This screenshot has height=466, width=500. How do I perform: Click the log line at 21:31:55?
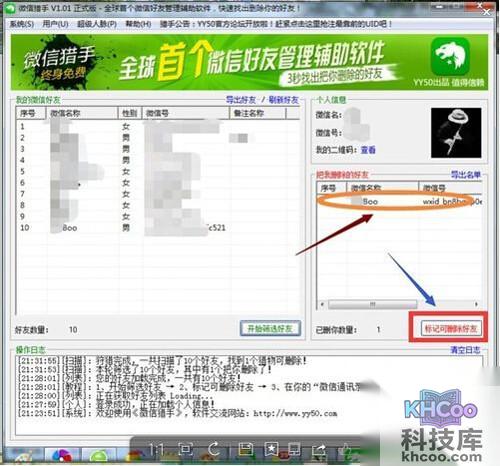pos(162,360)
